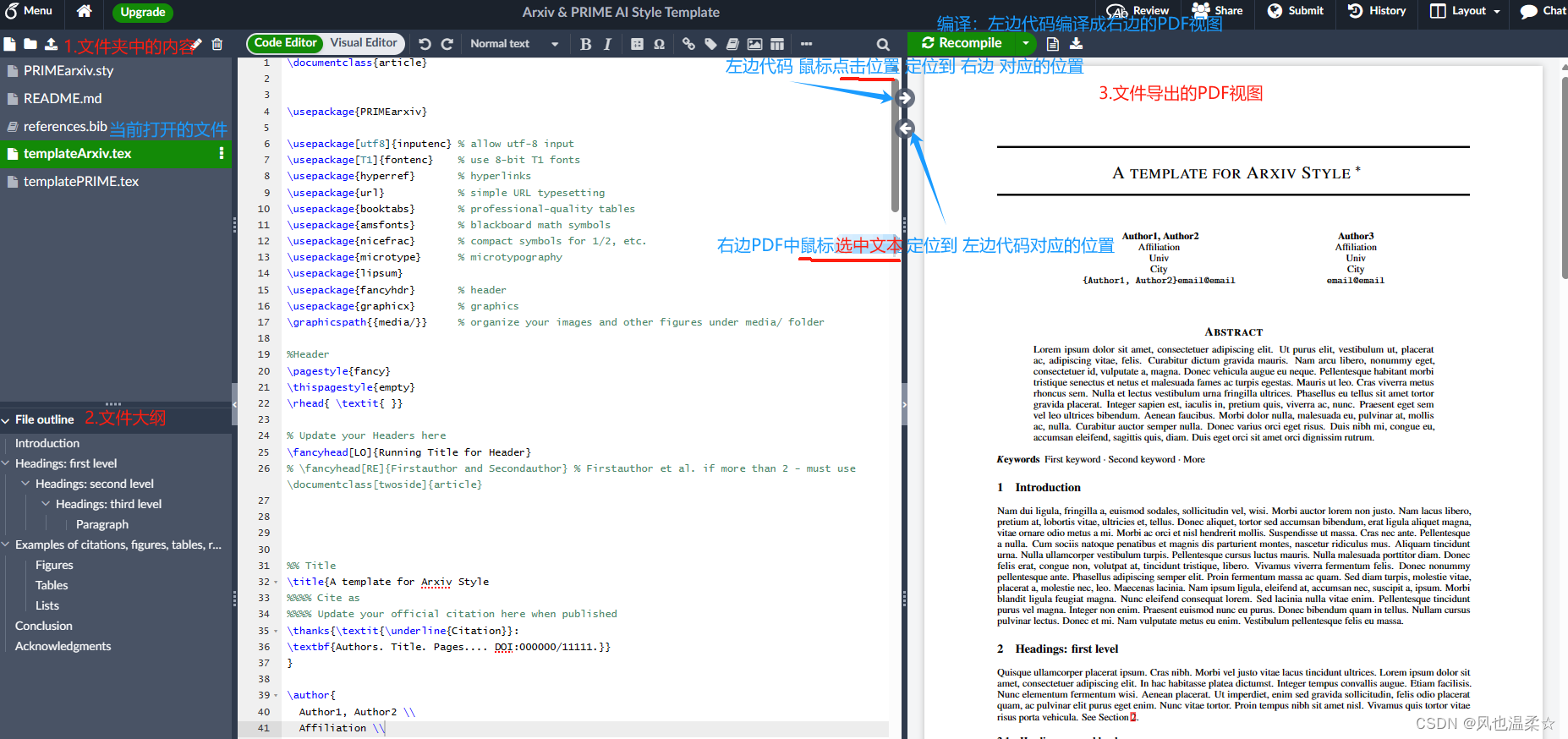The width and height of the screenshot is (1568, 739).
Task: Collapse the File outline panel
Action: [6, 420]
